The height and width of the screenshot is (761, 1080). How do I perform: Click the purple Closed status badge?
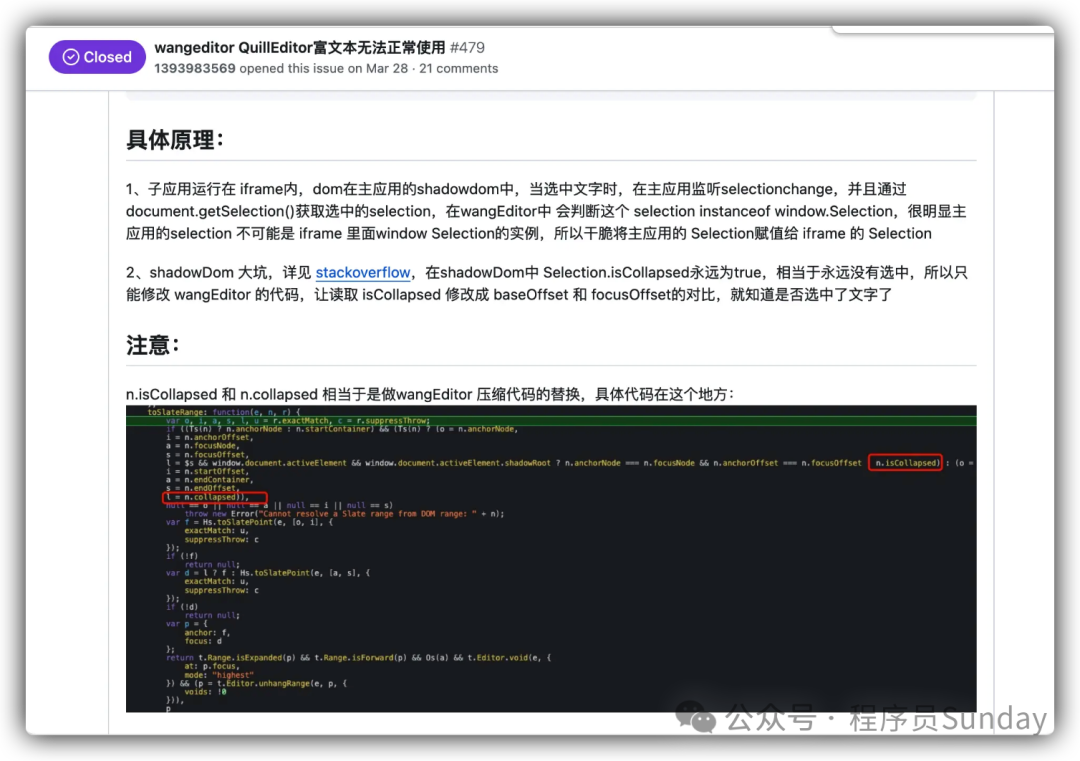97,57
